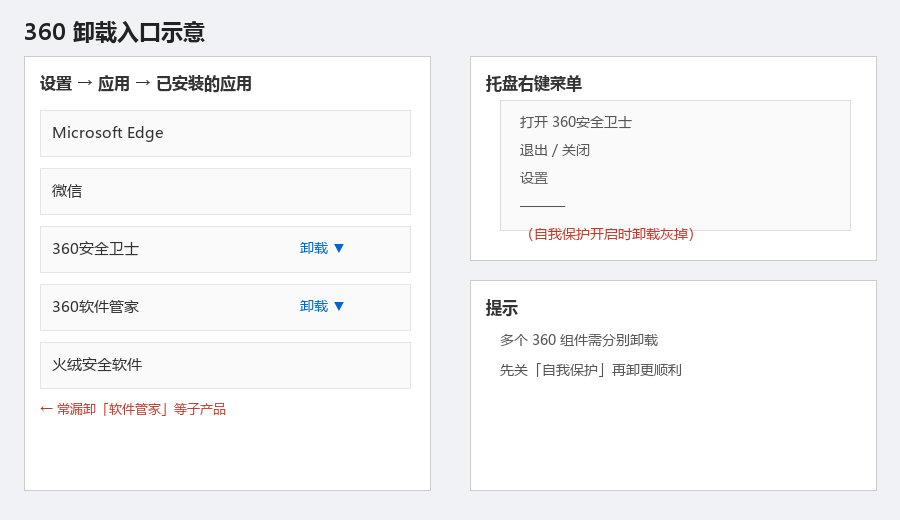Select the 360软件管家 app name
The height and width of the screenshot is (520, 900).
tap(95, 307)
